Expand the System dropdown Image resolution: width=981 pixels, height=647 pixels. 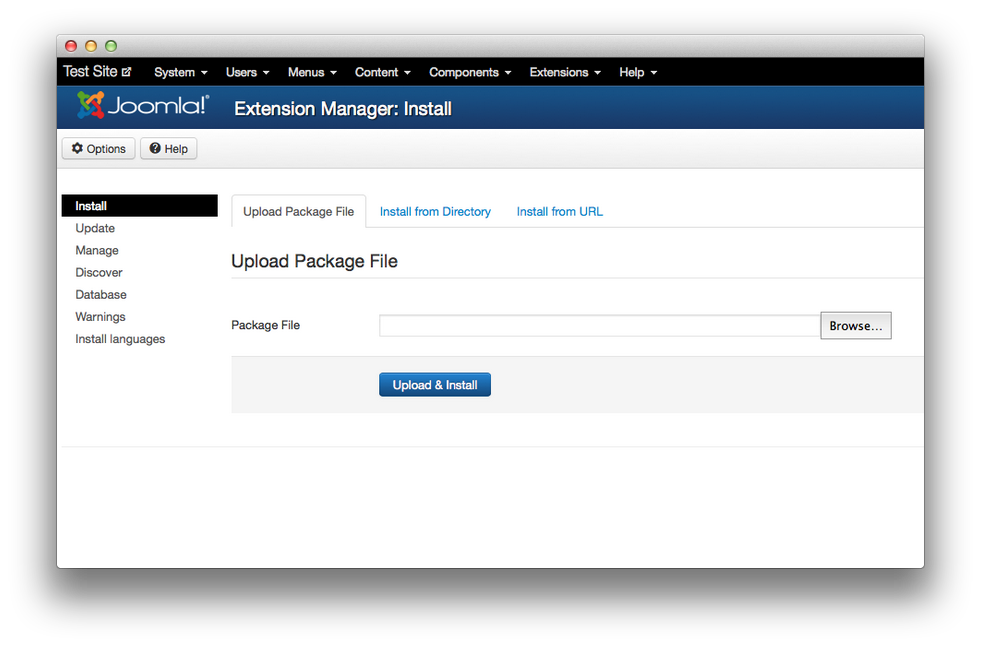[179, 72]
